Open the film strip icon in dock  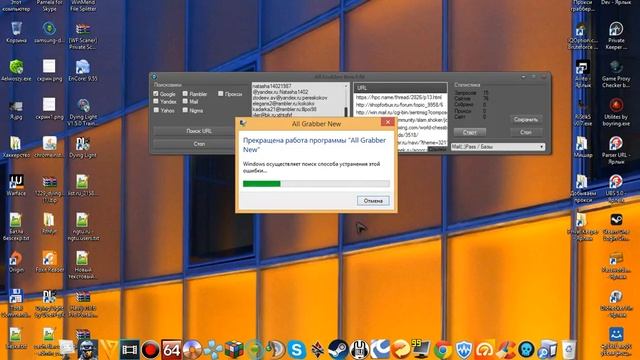(x=129, y=350)
